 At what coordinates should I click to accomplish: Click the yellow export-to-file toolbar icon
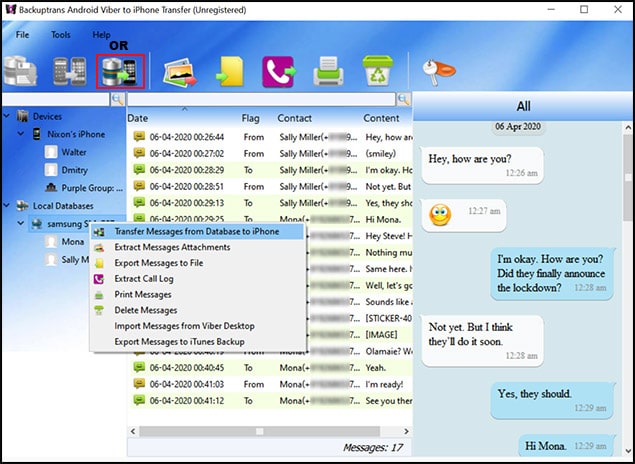(229, 71)
